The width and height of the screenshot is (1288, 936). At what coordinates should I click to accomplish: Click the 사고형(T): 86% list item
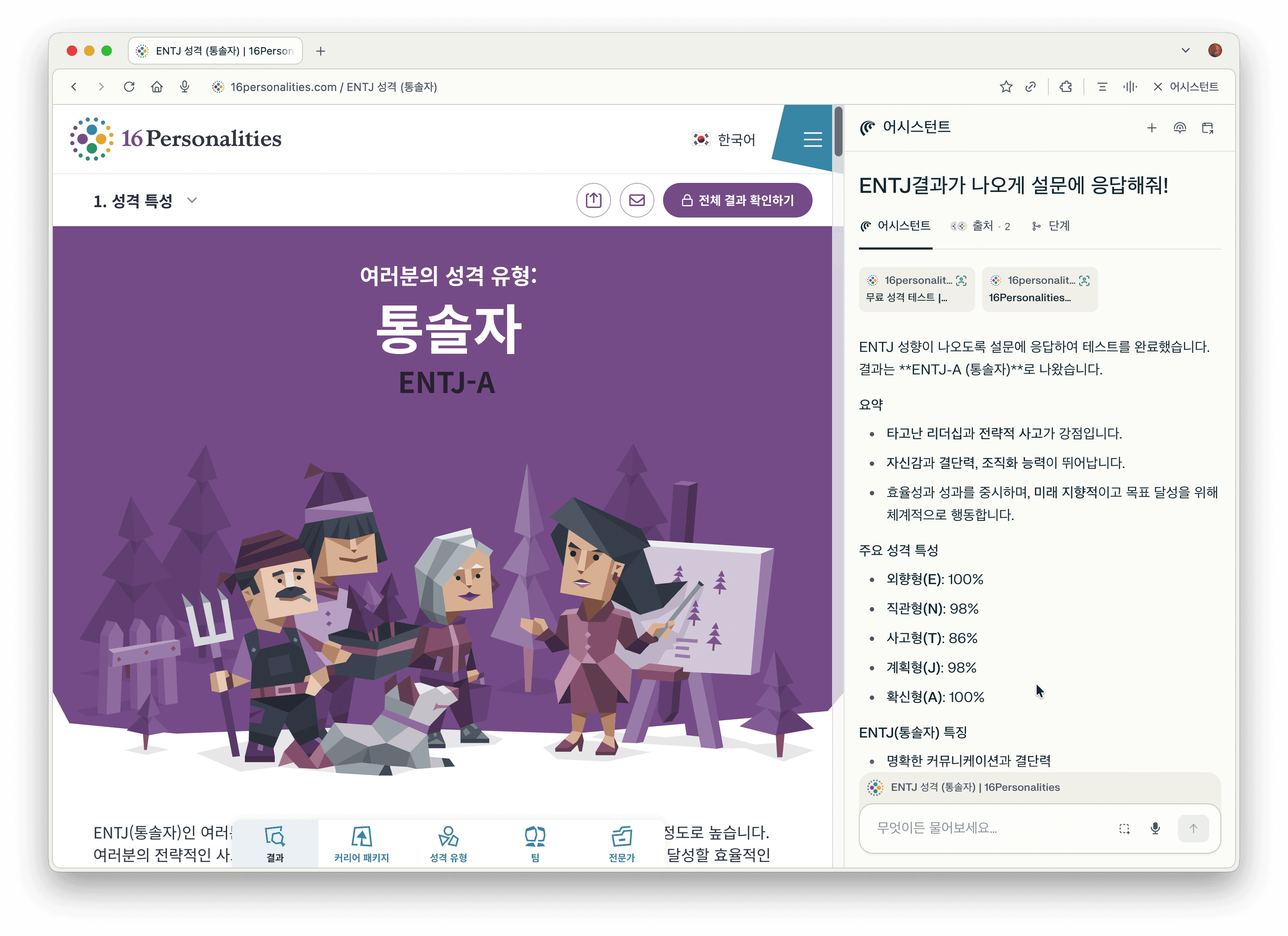[x=932, y=638]
